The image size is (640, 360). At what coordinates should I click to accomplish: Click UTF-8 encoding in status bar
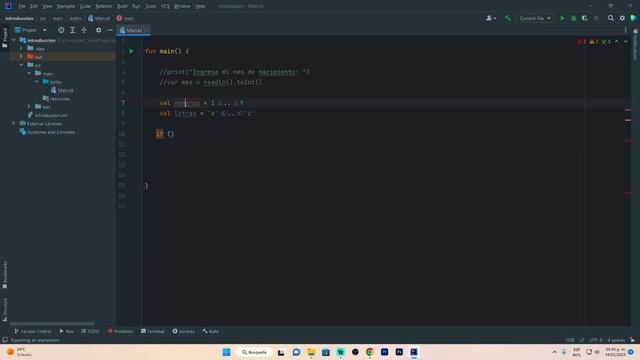click(596, 340)
